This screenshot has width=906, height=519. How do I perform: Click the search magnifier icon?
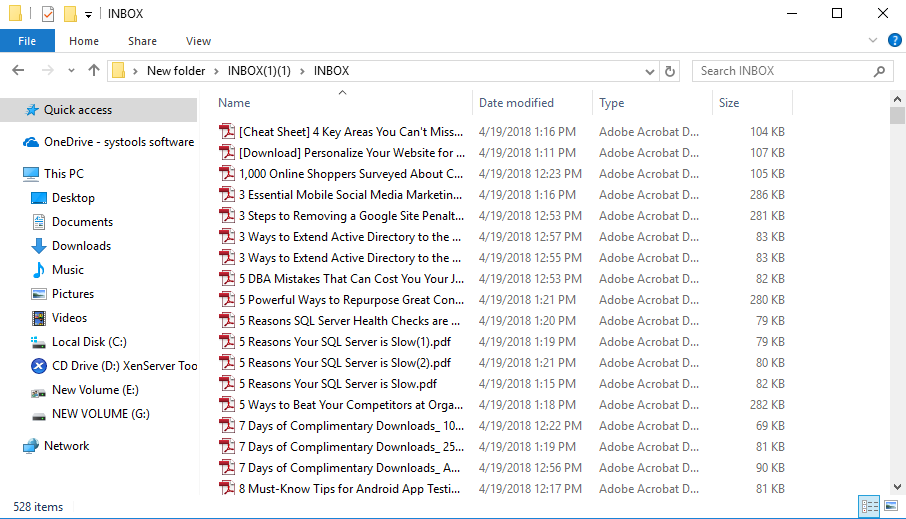click(879, 71)
